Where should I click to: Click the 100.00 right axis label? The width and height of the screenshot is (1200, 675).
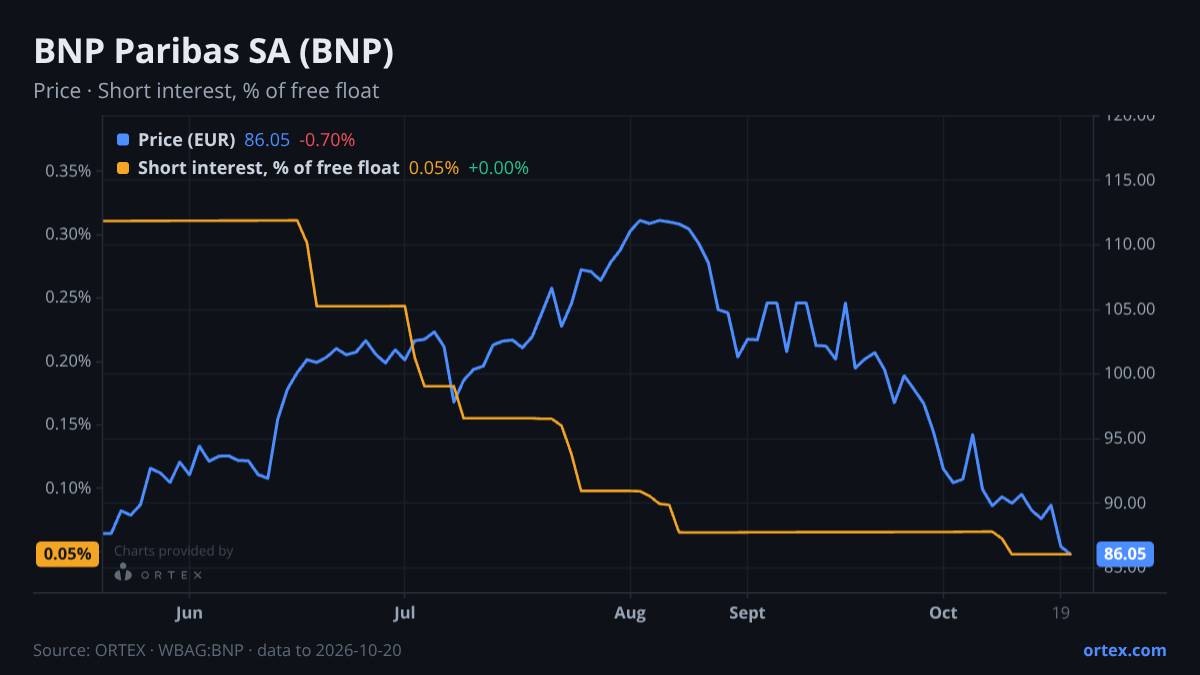click(1132, 373)
